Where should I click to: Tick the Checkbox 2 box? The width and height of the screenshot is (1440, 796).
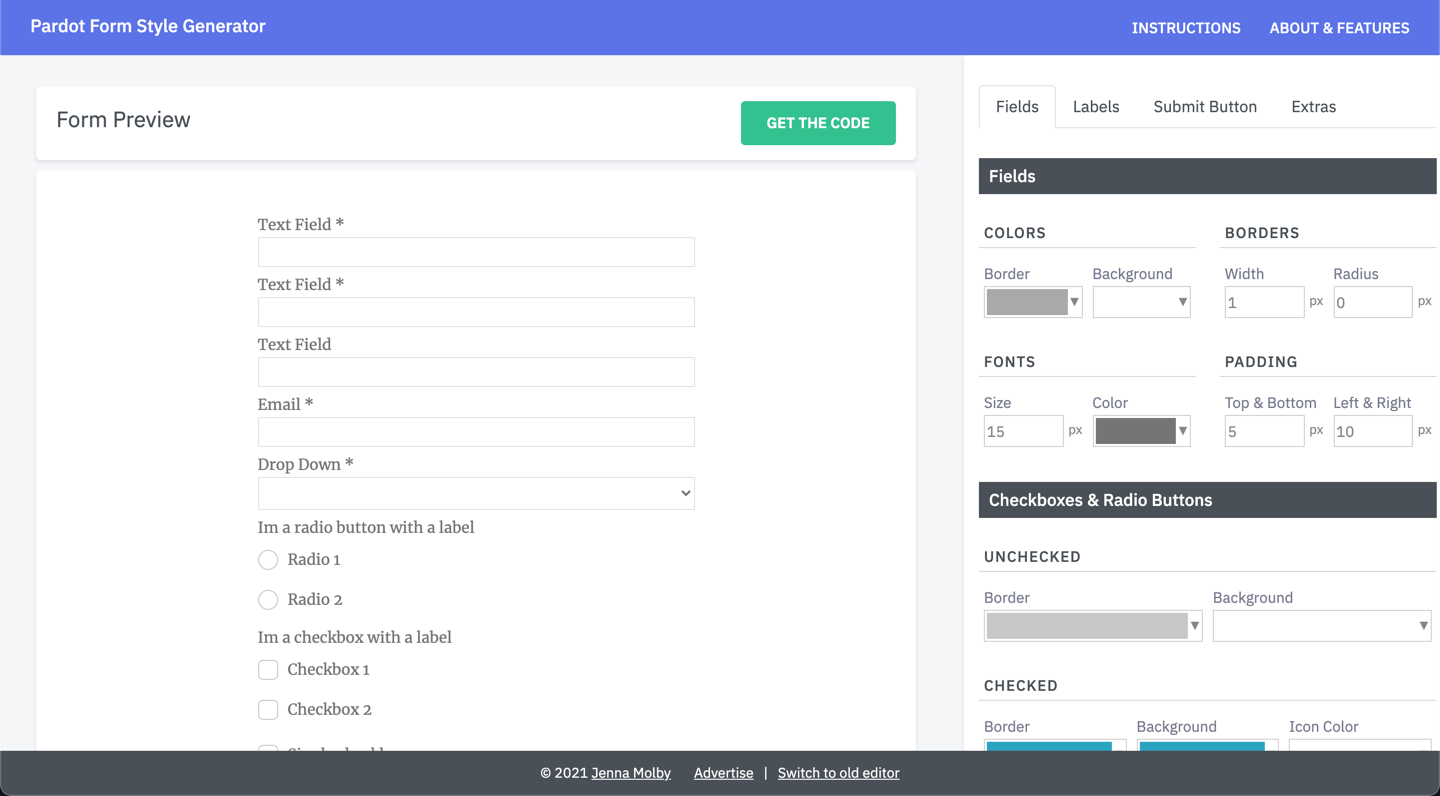[x=268, y=710]
